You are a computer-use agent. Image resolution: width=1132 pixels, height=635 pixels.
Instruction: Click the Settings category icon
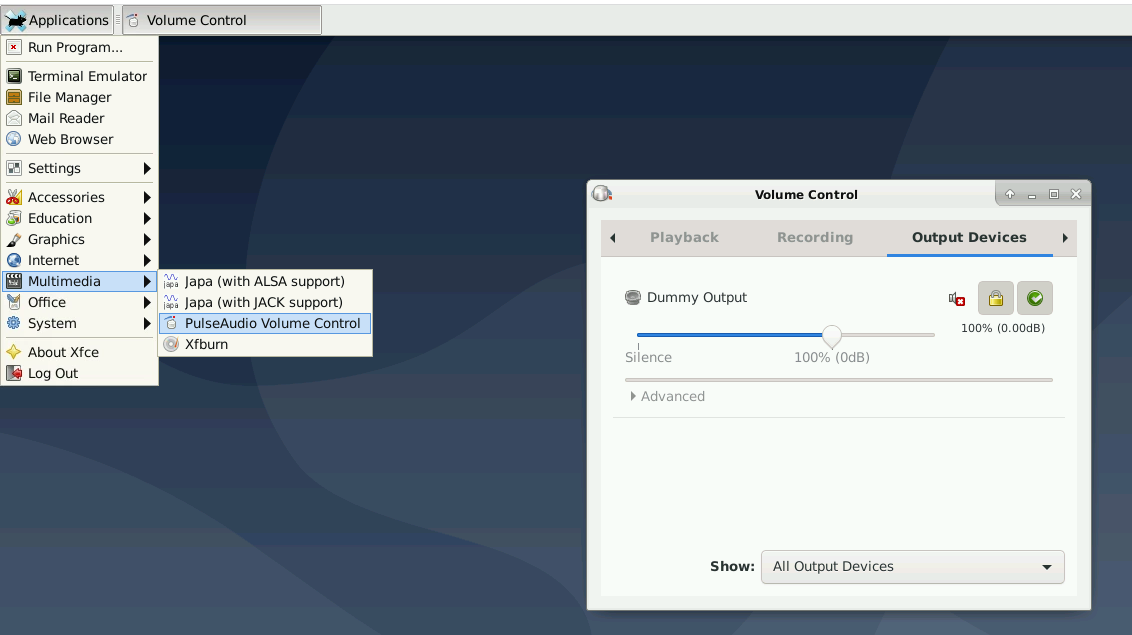point(14,168)
